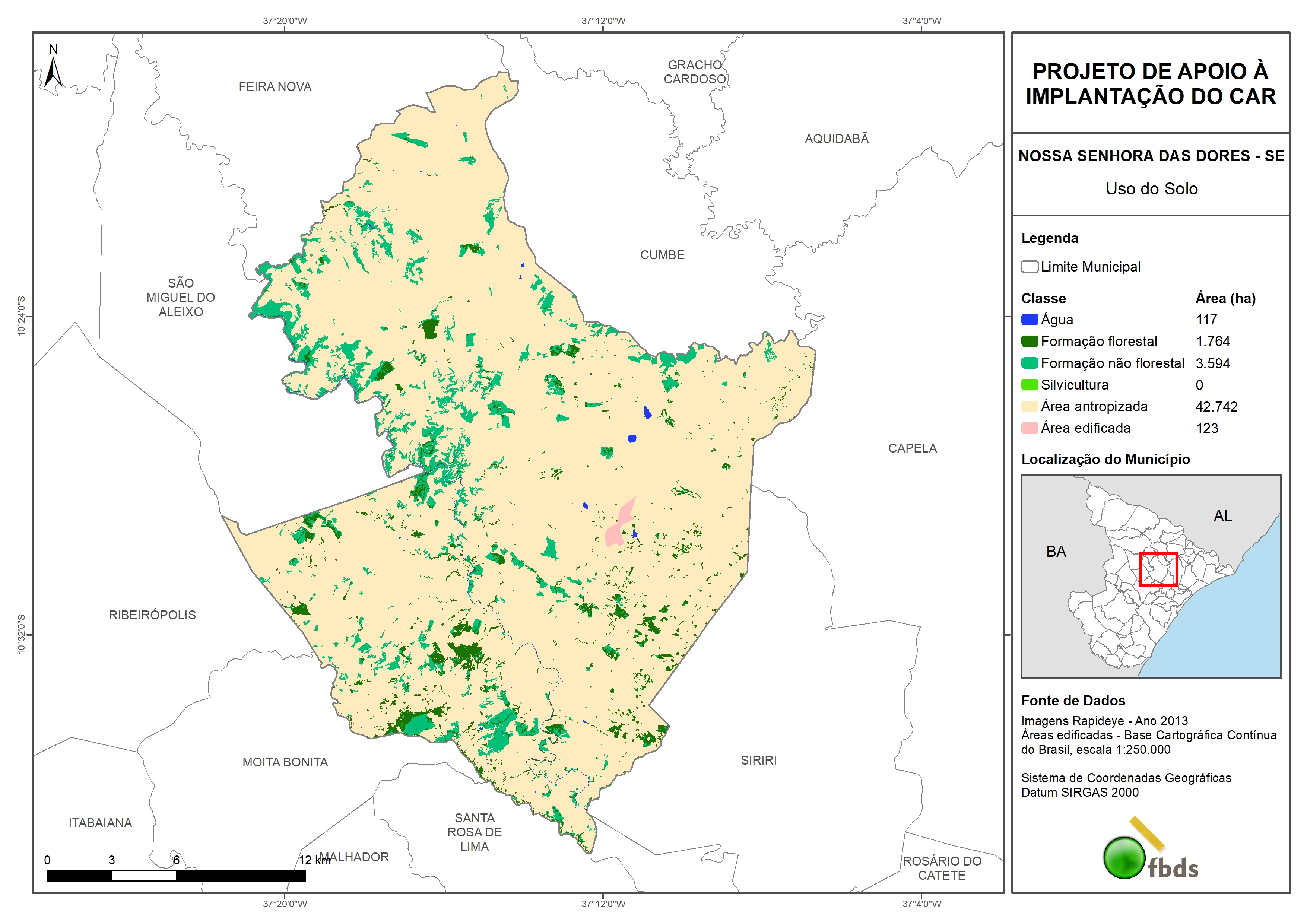Viewport: 1307px width, 924px height.
Task: Click the Área edificada pink swatch
Action: point(1029,428)
